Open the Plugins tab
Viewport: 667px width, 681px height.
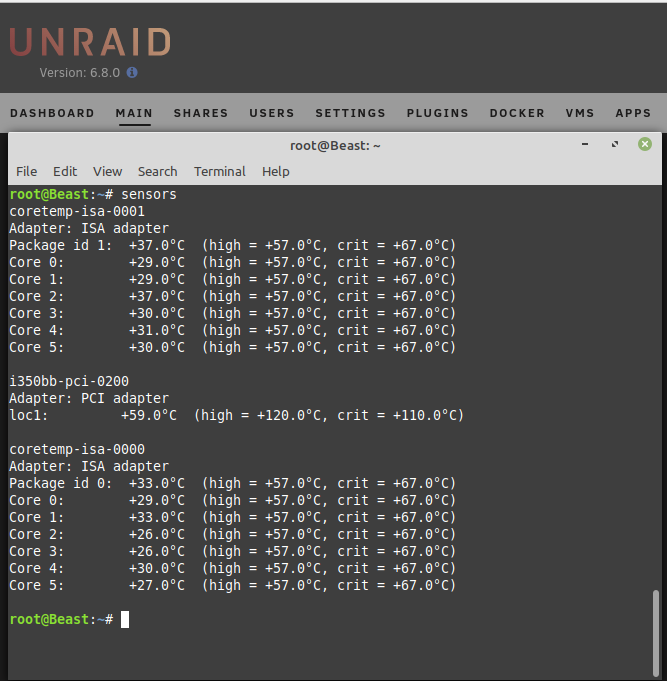pos(438,113)
